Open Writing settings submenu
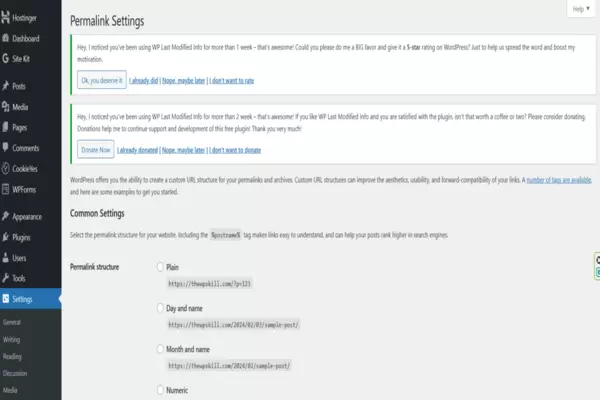600x400 pixels. pyautogui.click(x=11, y=339)
